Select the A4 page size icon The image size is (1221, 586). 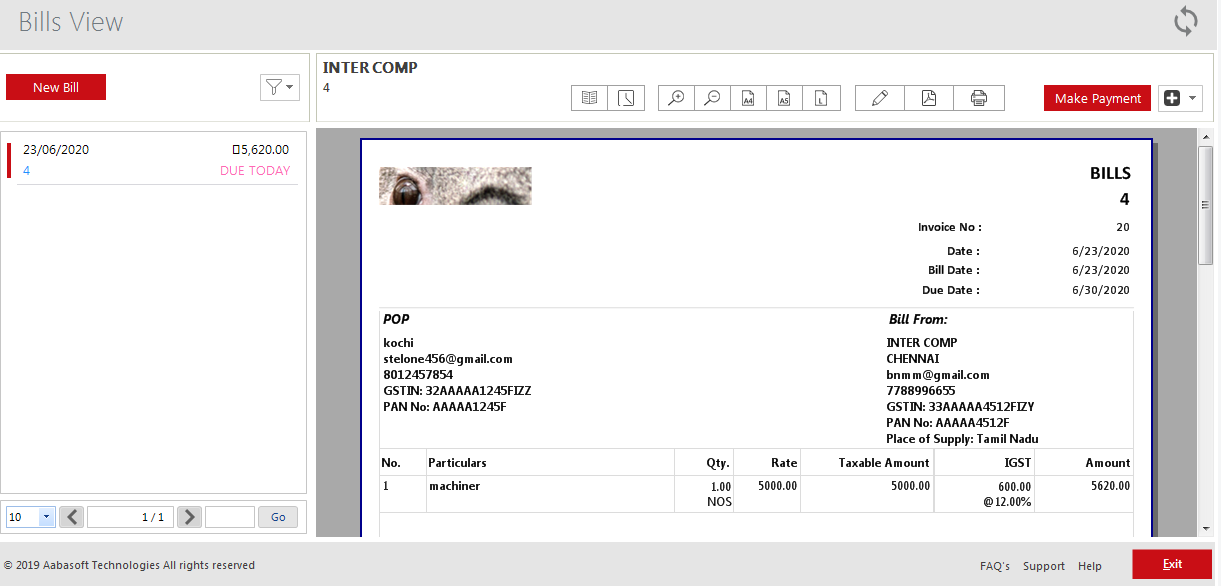click(x=748, y=98)
